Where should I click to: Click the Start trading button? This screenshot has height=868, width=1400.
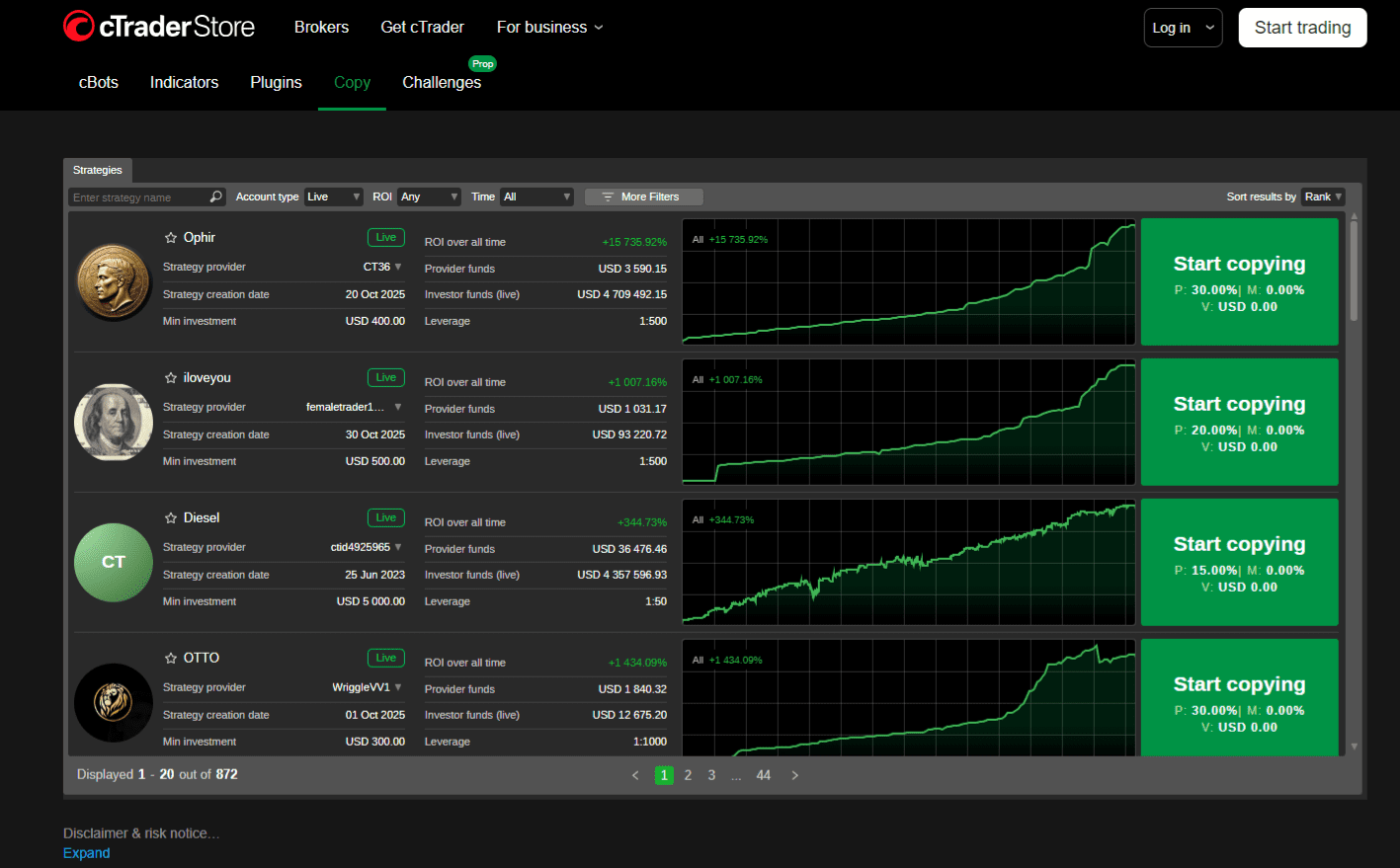click(1302, 28)
